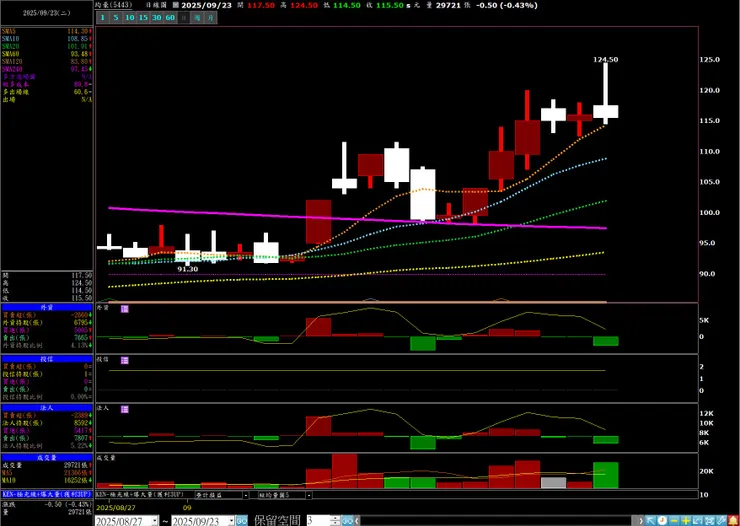Click the blue 投信 section header
This screenshot has width=740, height=526.
coord(47,359)
